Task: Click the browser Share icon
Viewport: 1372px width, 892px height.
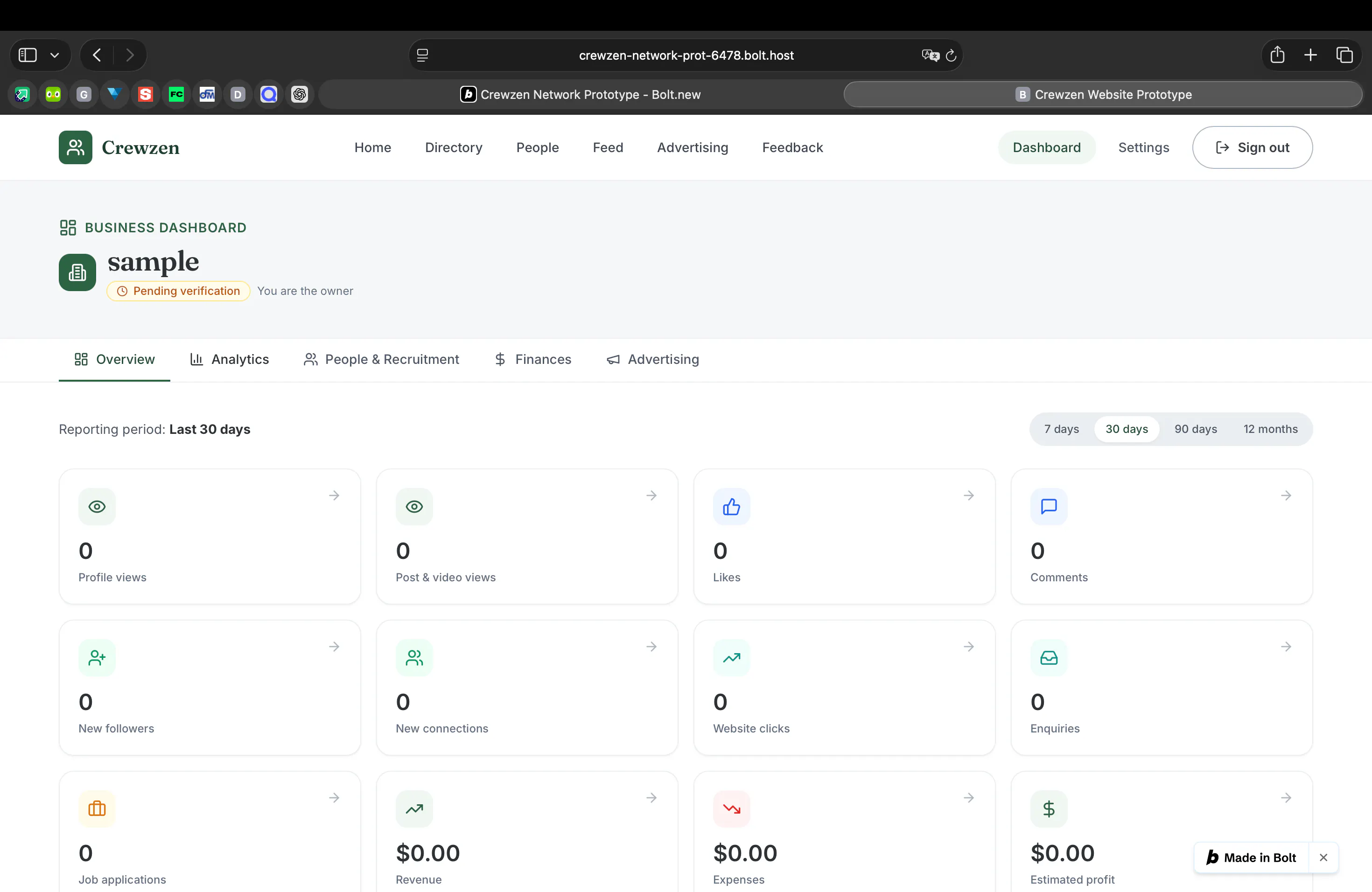Action: [1277, 55]
